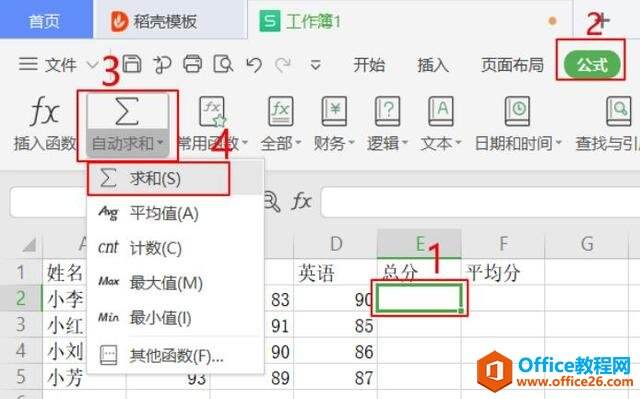The height and width of the screenshot is (399, 640).
Task: Click the 文本 functions icon
Action: (441, 111)
